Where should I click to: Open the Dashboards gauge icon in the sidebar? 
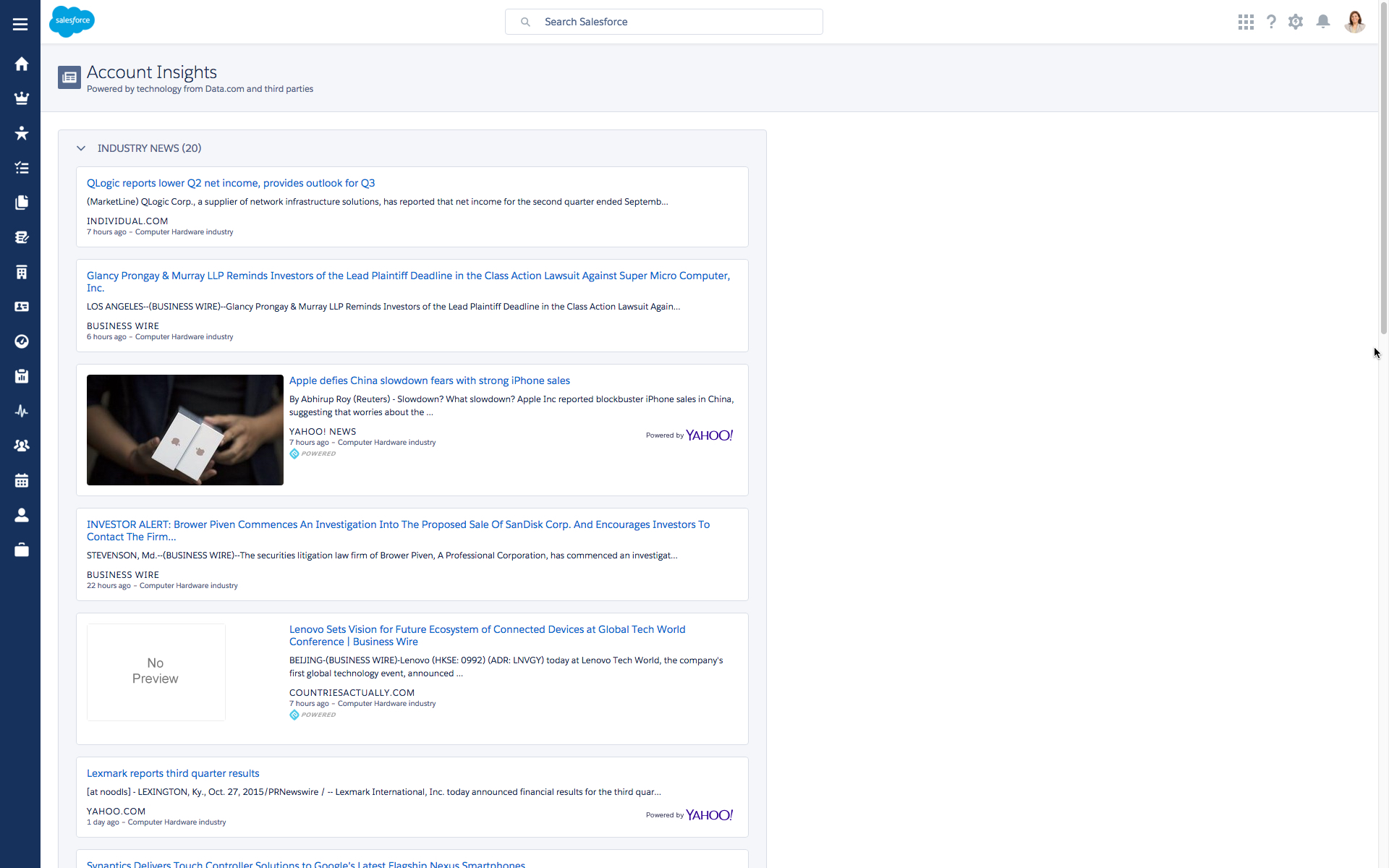pos(22,341)
